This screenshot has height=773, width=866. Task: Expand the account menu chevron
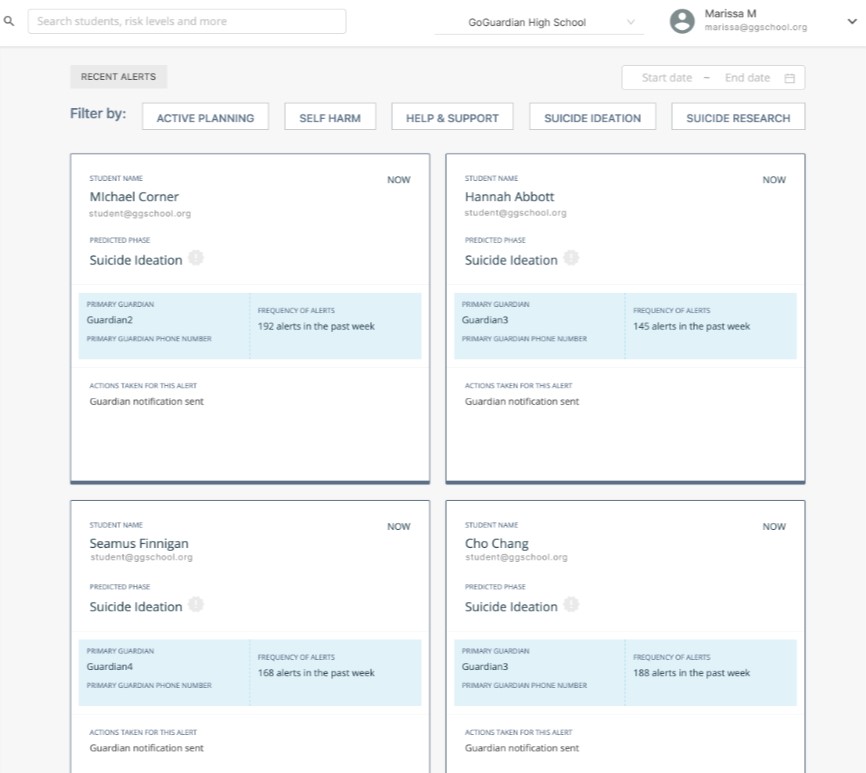pos(852,22)
